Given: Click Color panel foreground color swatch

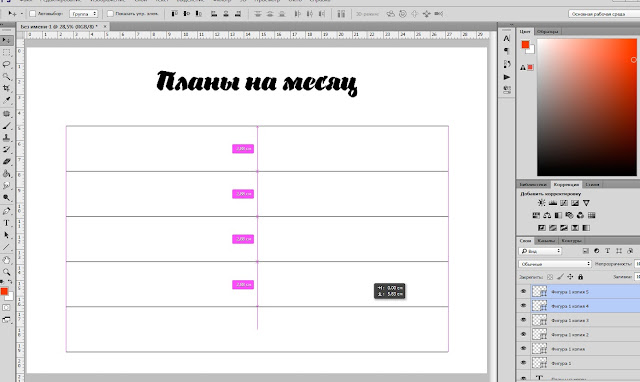Looking at the screenshot, I should (525, 44).
